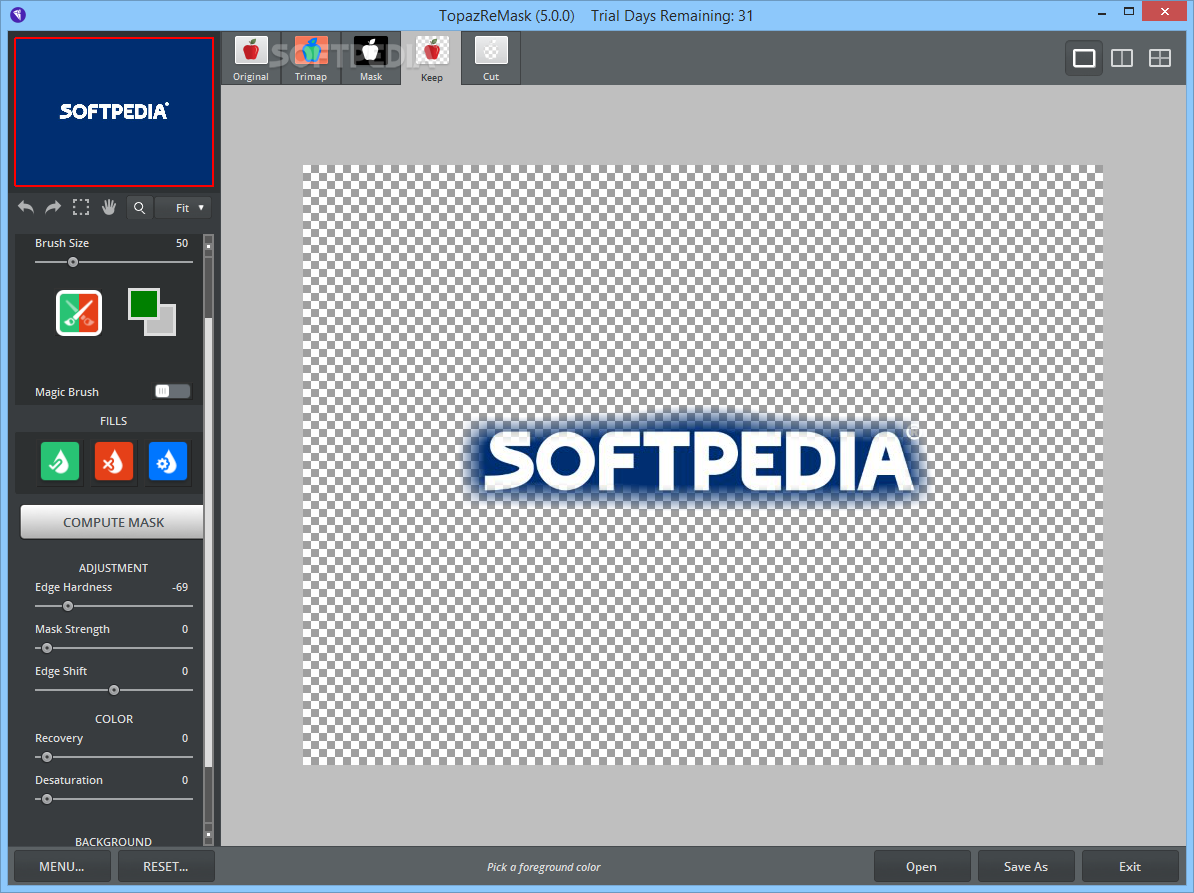The height and width of the screenshot is (893, 1194).
Task: Click the Recovery slider handle
Action: (x=47, y=757)
